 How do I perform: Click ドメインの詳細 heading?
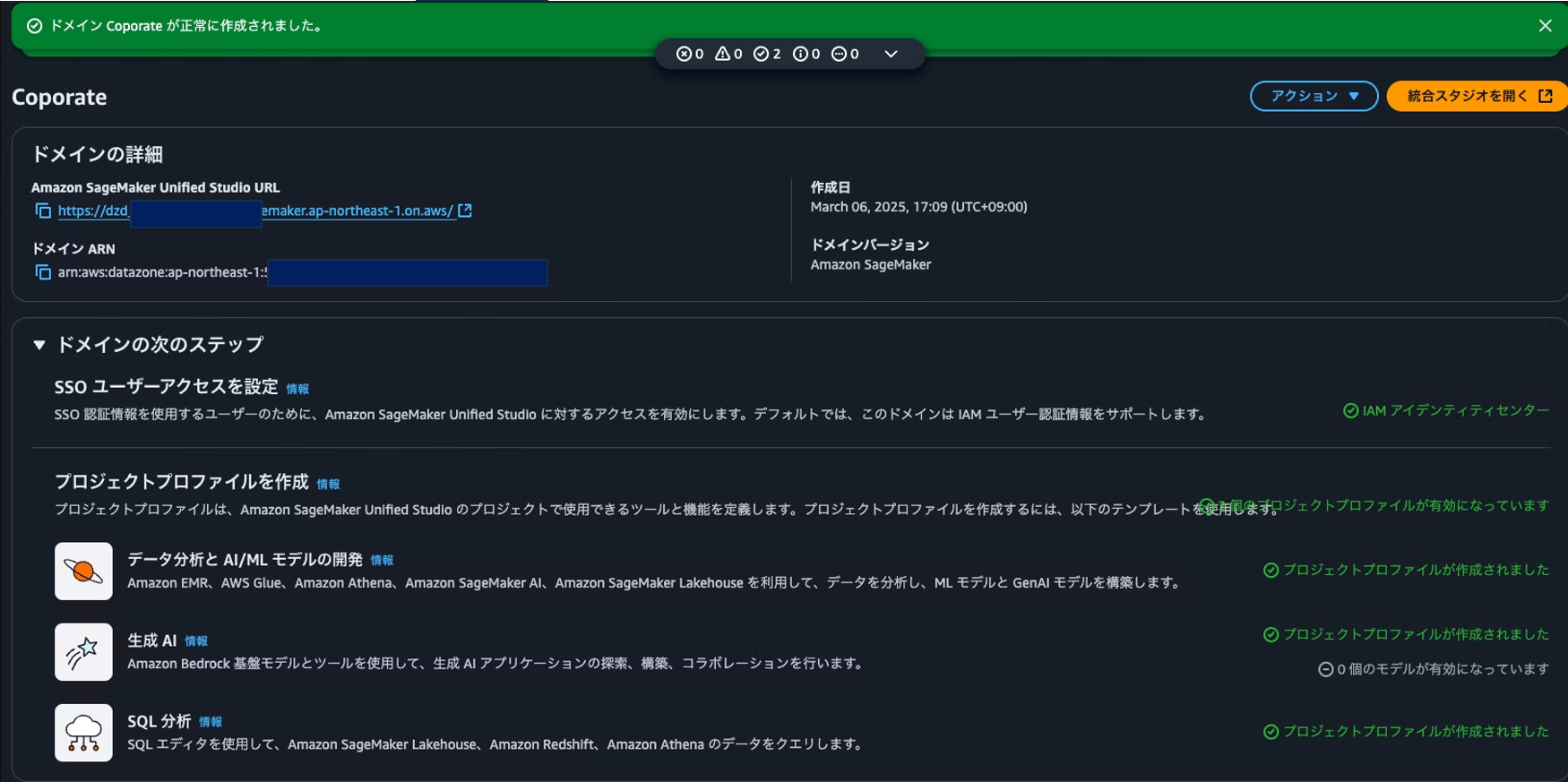(97, 154)
